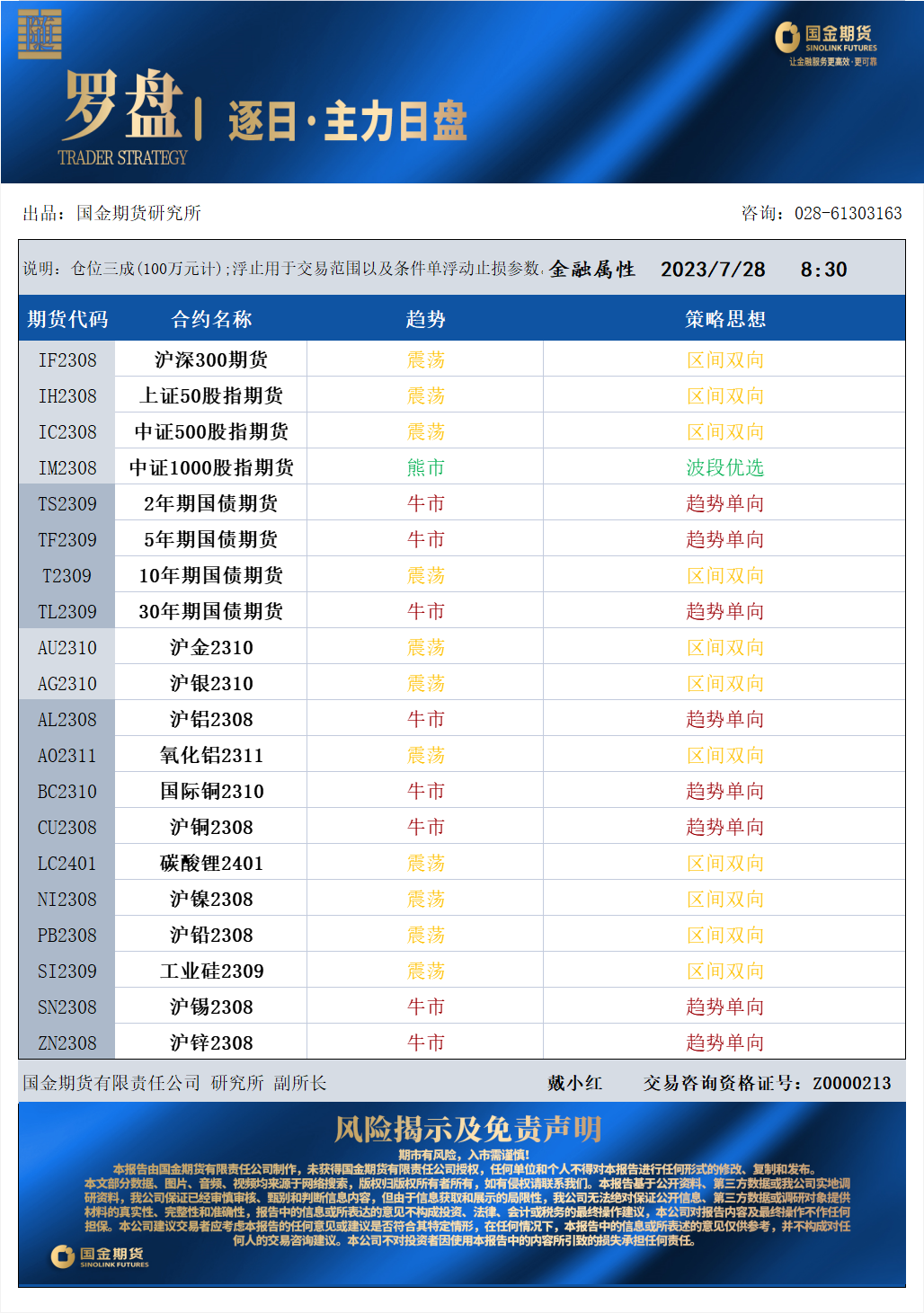
Task: Select the IC2308 code cell
Action: pos(67,431)
